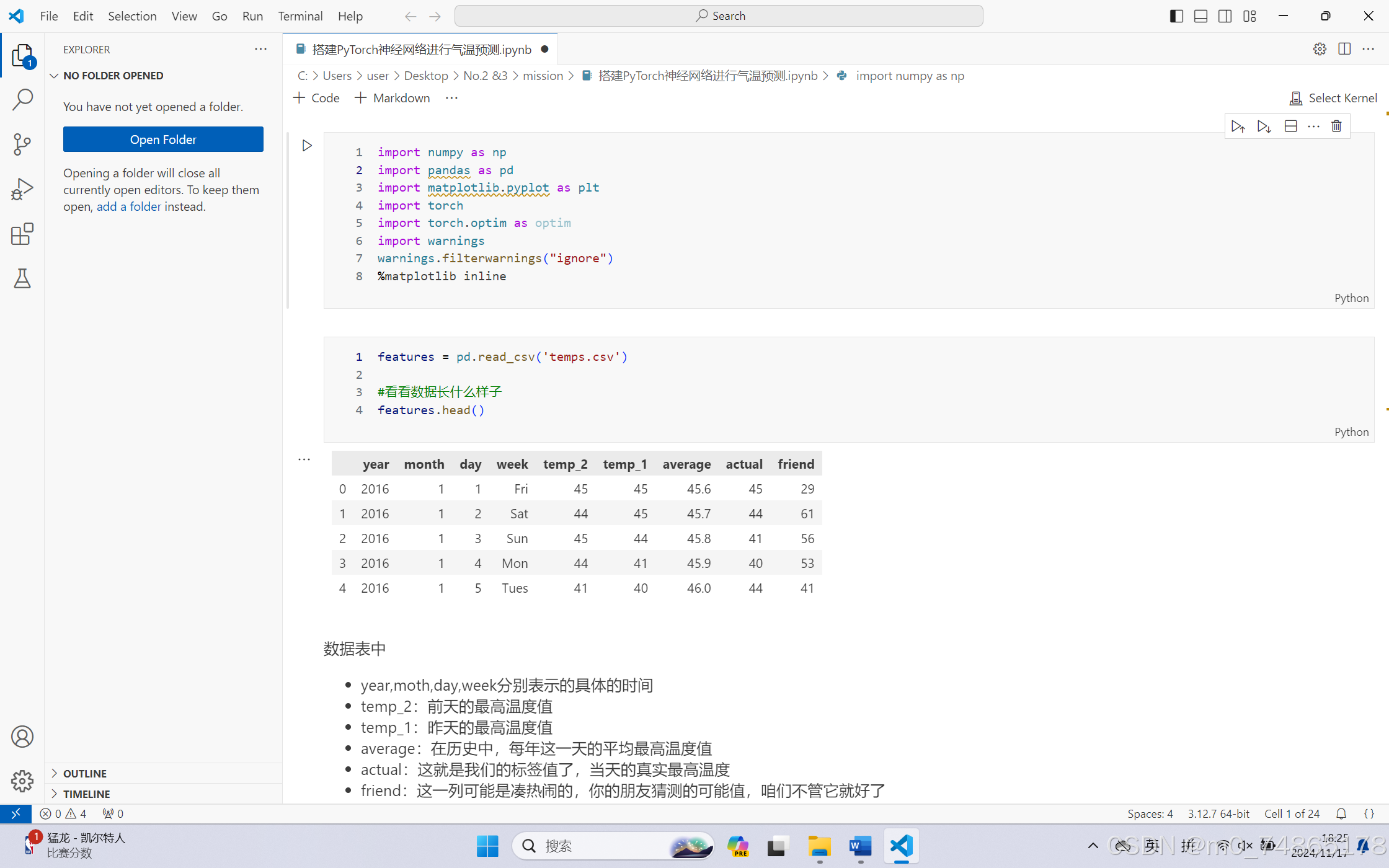Open the Extensions view icon
Viewport: 1389px width, 868px height.
(x=22, y=234)
